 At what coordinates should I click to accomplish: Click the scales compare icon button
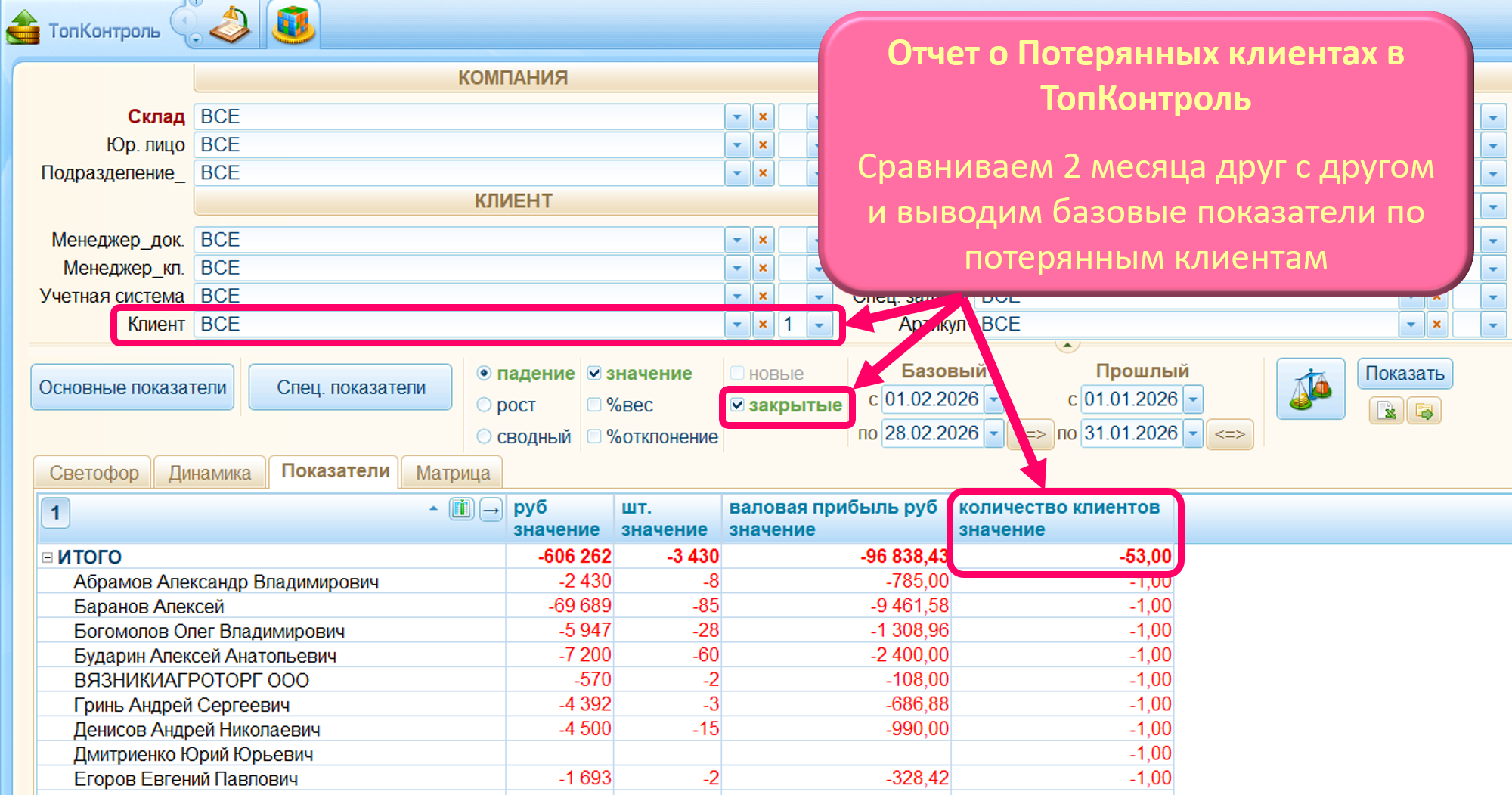(1311, 389)
